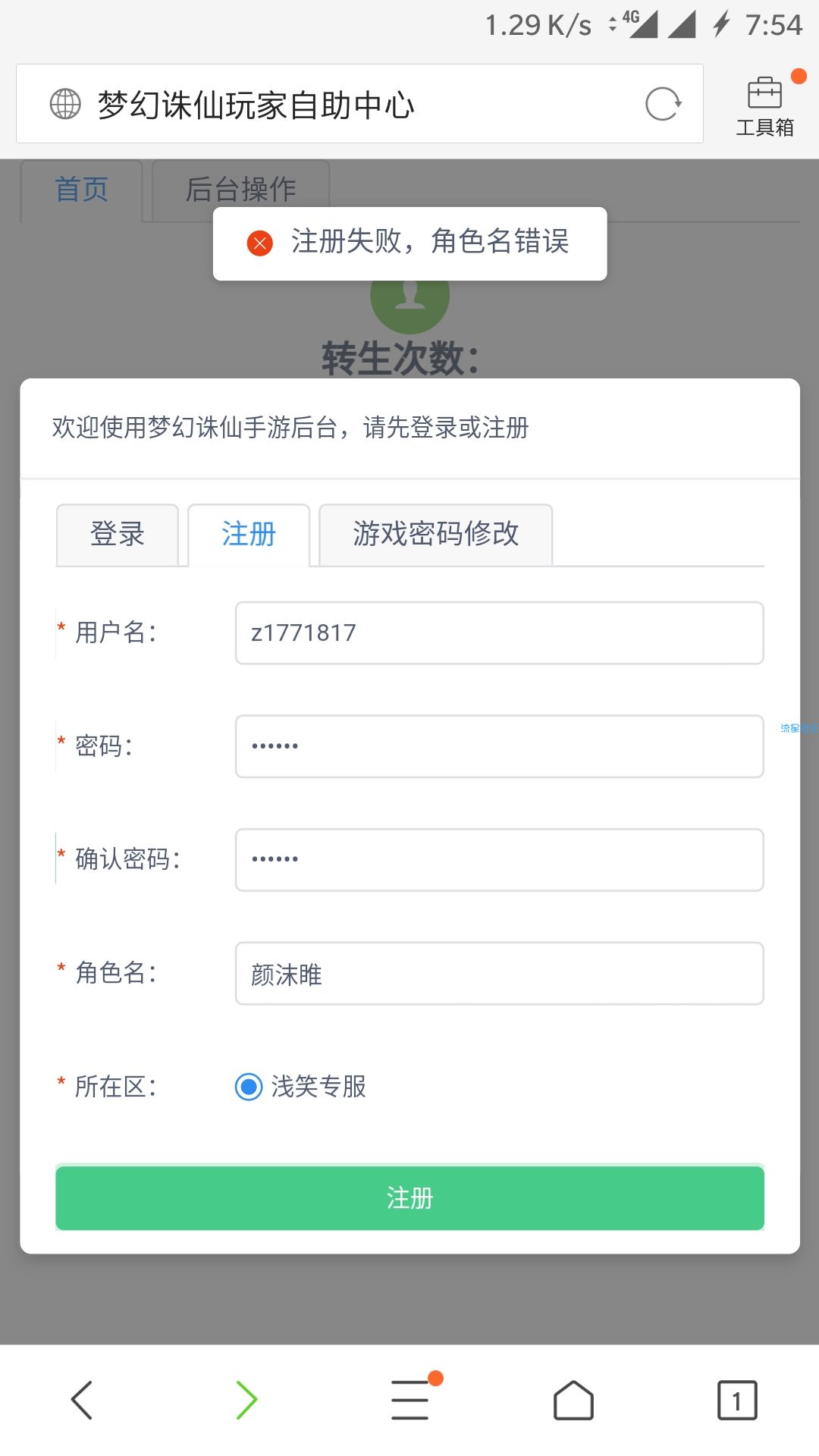Focus the 确认密码 input field
Image resolution: width=819 pixels, height=1456 pixels.
pos(499,860)
